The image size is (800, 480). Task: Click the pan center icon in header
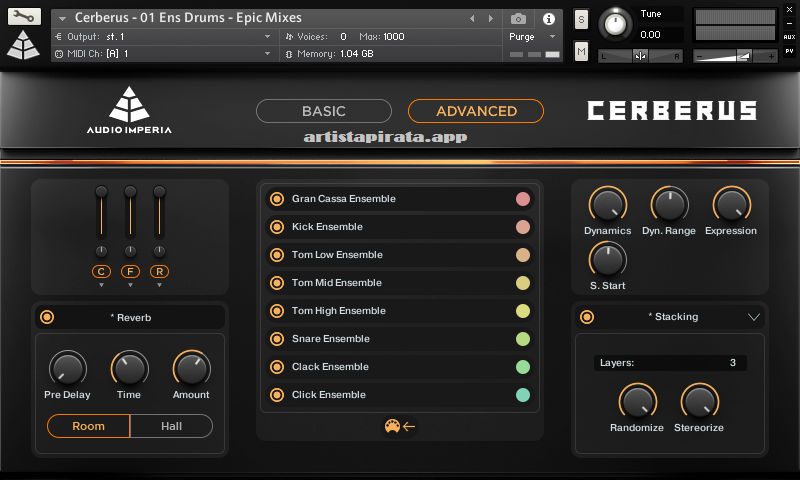tap(640, 56)
